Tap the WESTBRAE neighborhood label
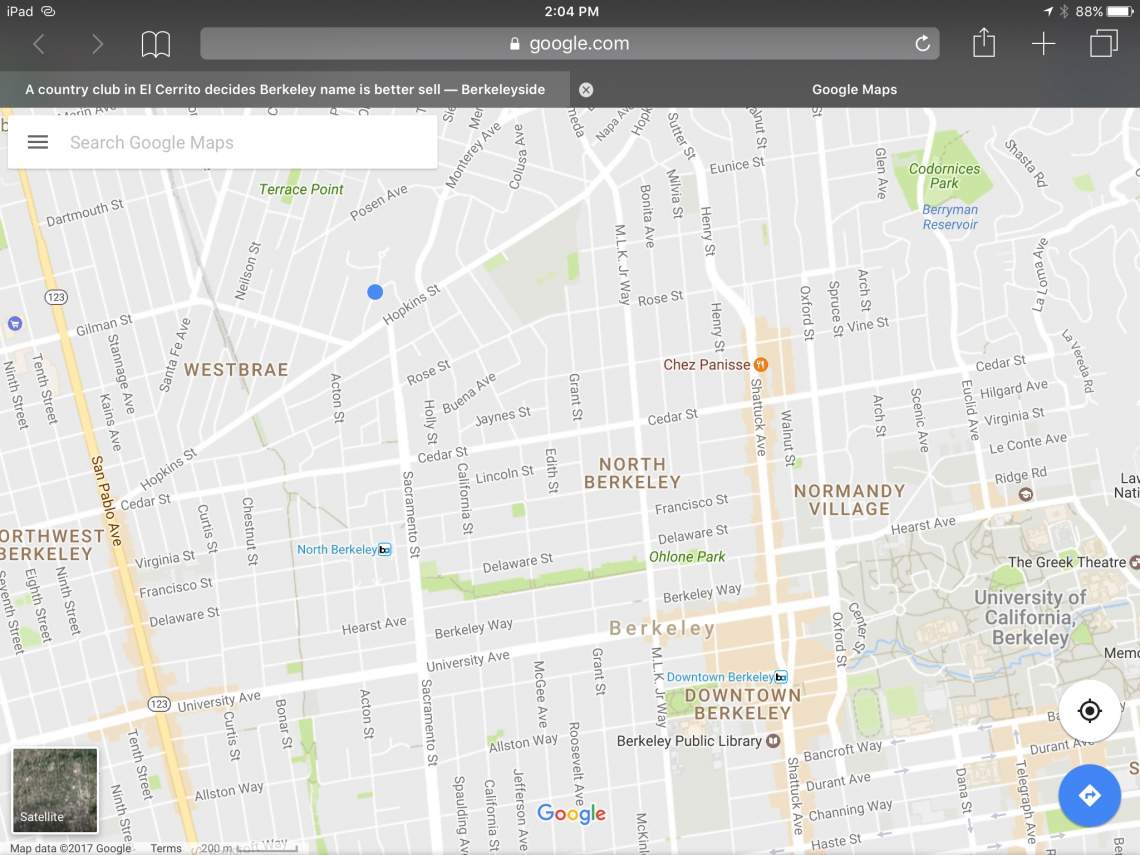 click(236, 369)
